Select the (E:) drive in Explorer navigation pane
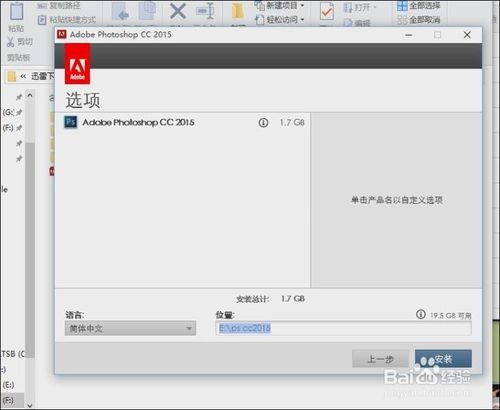This screenshot has width=500, height=410. tap(8, 385)
